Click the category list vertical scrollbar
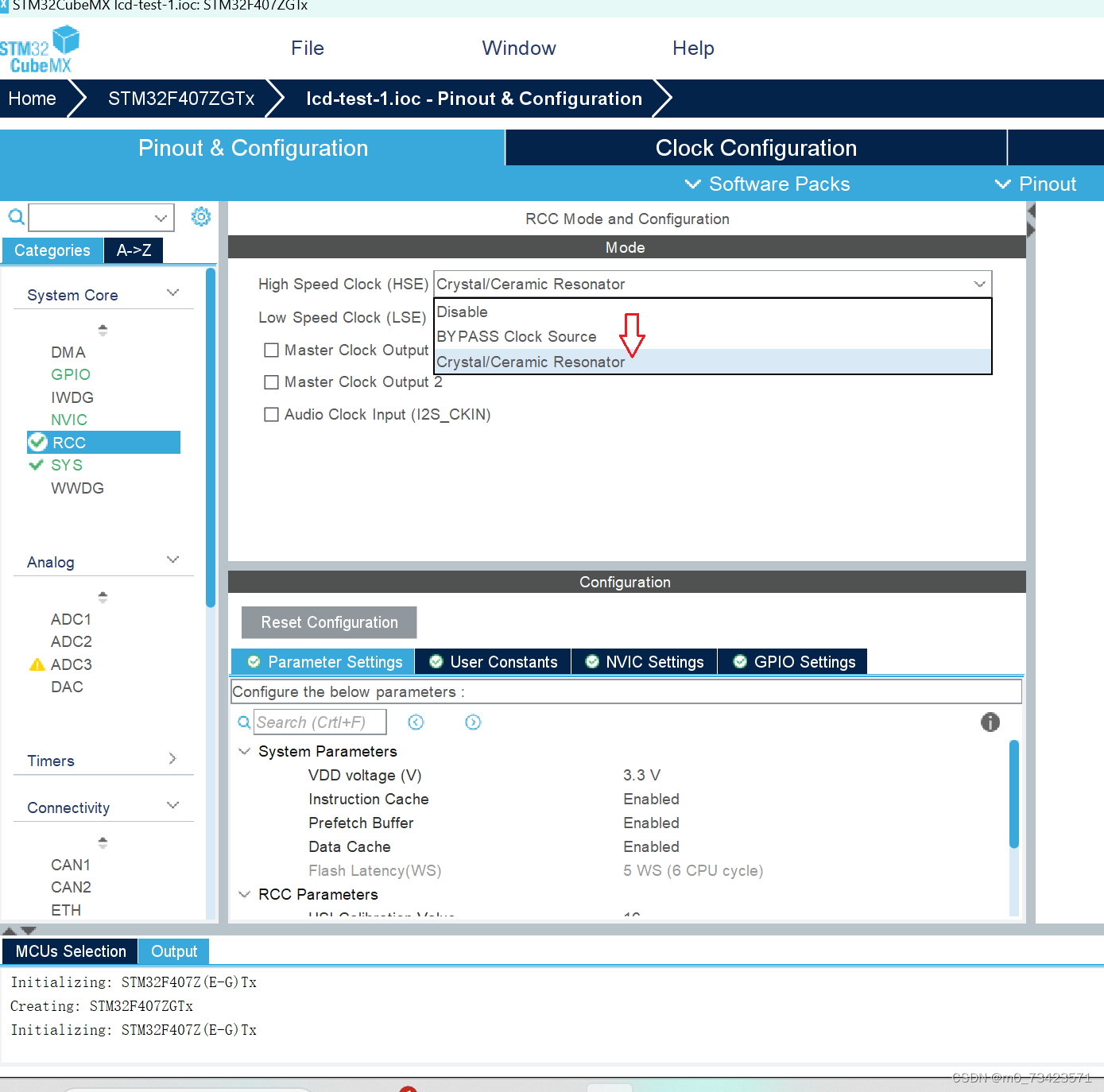1104x1092 pixels. click(211, 437)
